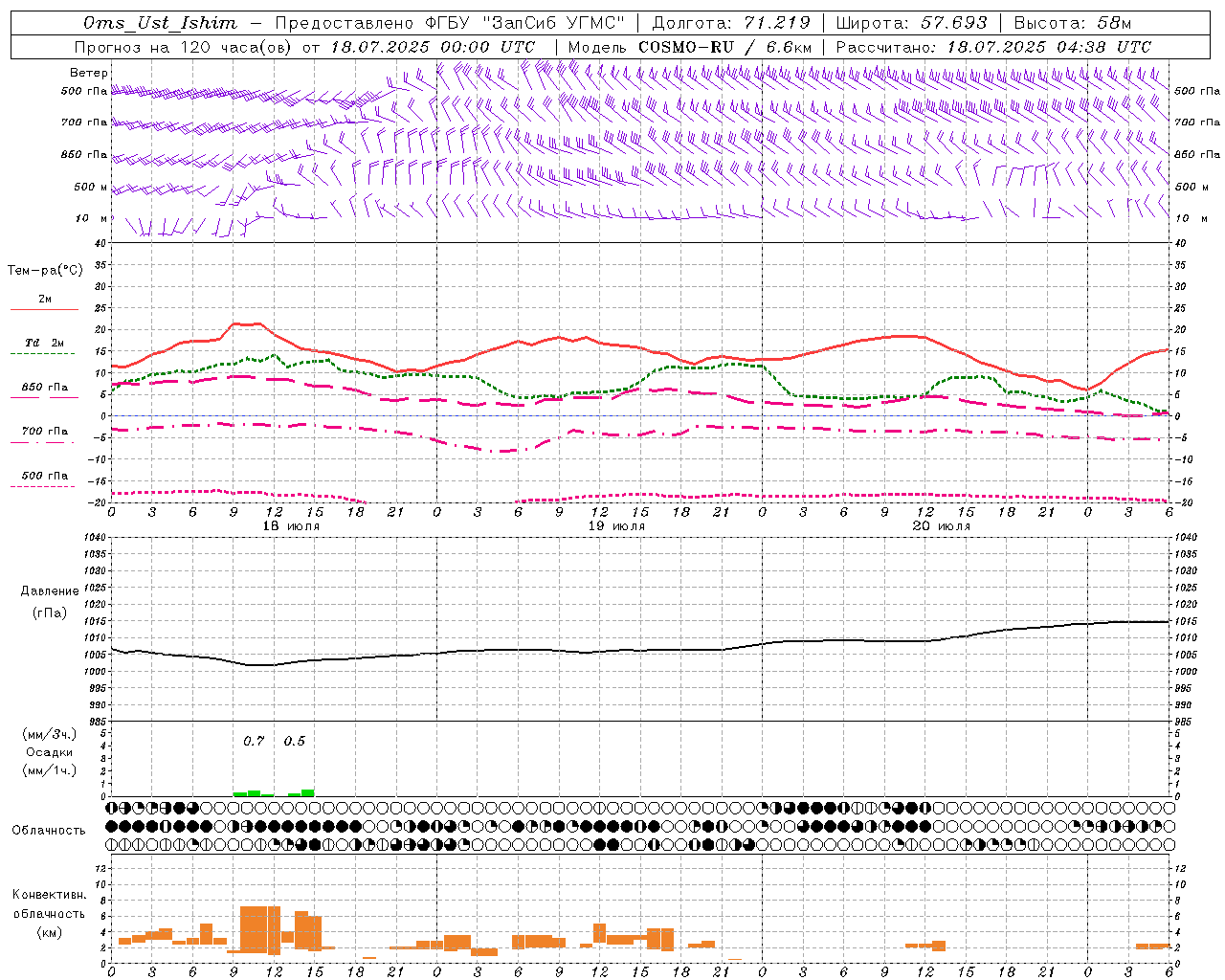The height and width of the screenshot is (980, 1225).
Task: Click the Прогноз на 120 часа(ов) text
Action: 185,47
